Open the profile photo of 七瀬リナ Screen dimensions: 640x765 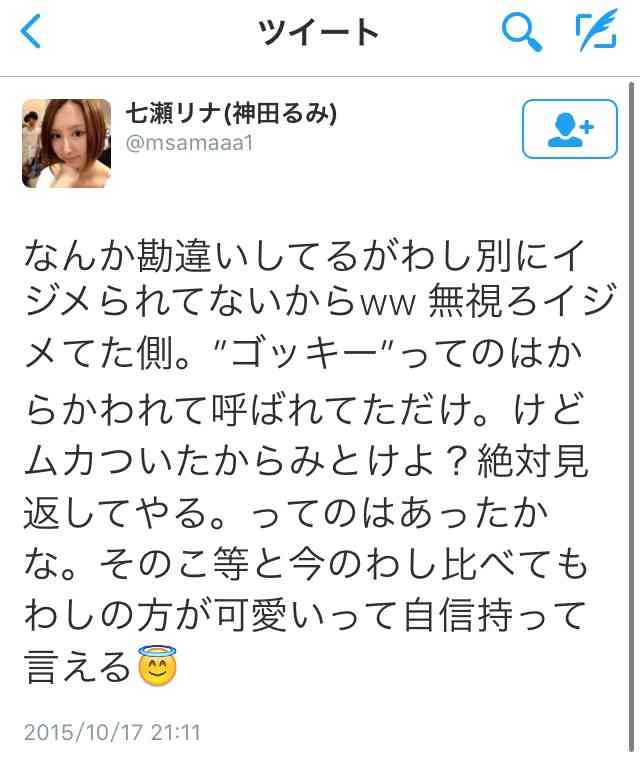pyautogui.click(x=66, y=143)
